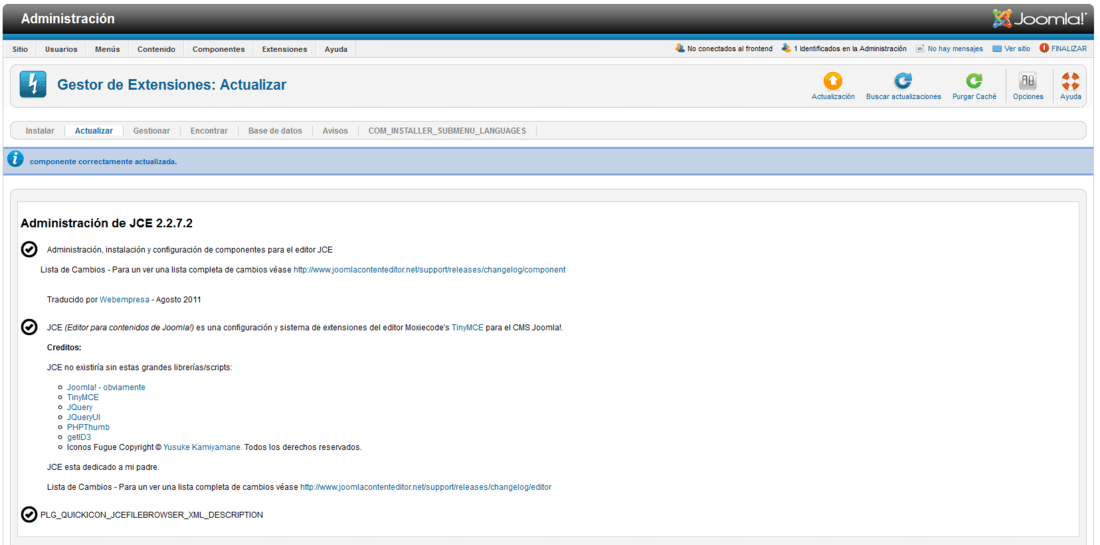1100x545 pixels.
Task: Open the PHPThumb credits link
Action: [88, 427]
